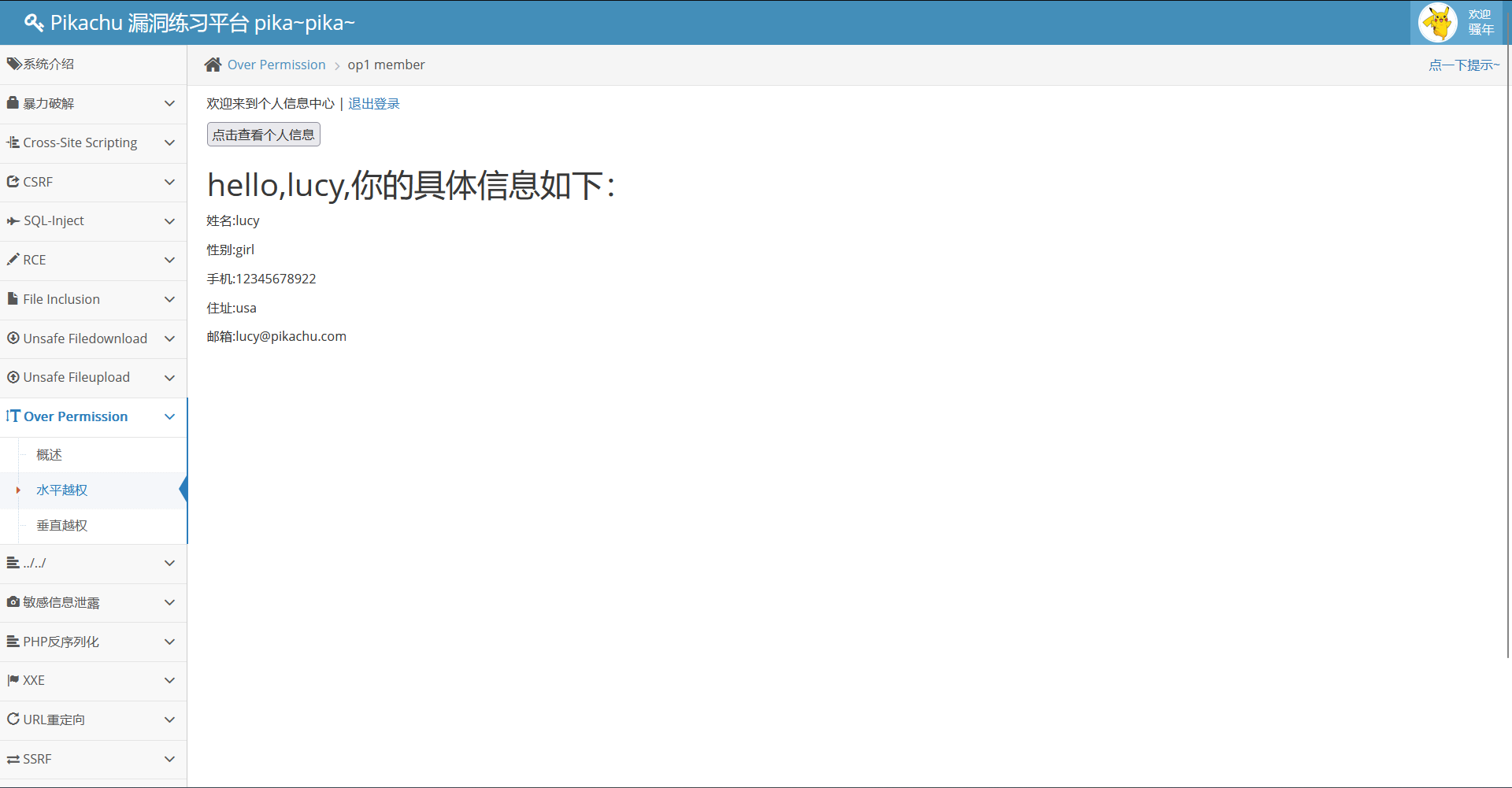This screenshot has width=1512, height=788.
Task: Click the 点一下提示~ hint link
Action: tap(1464, 65)
